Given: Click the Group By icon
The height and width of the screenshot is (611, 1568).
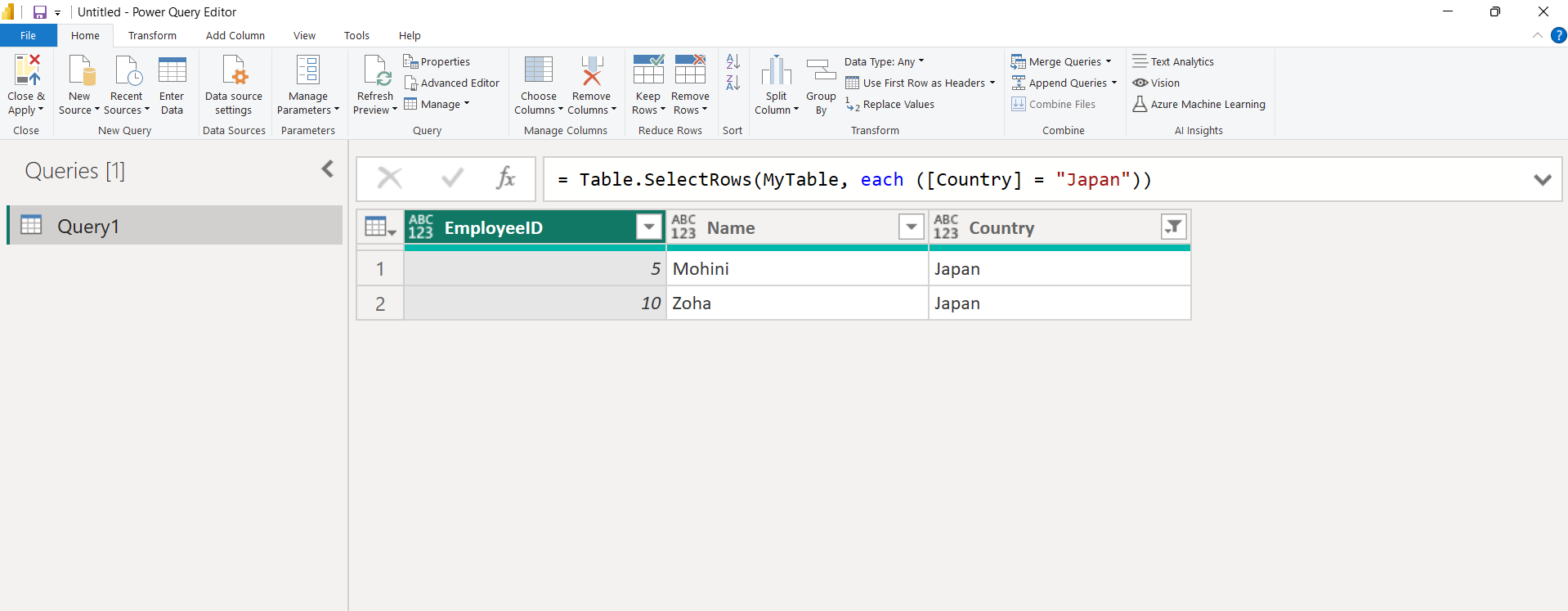Looking at the screenshot, I should tap(821, 71).
